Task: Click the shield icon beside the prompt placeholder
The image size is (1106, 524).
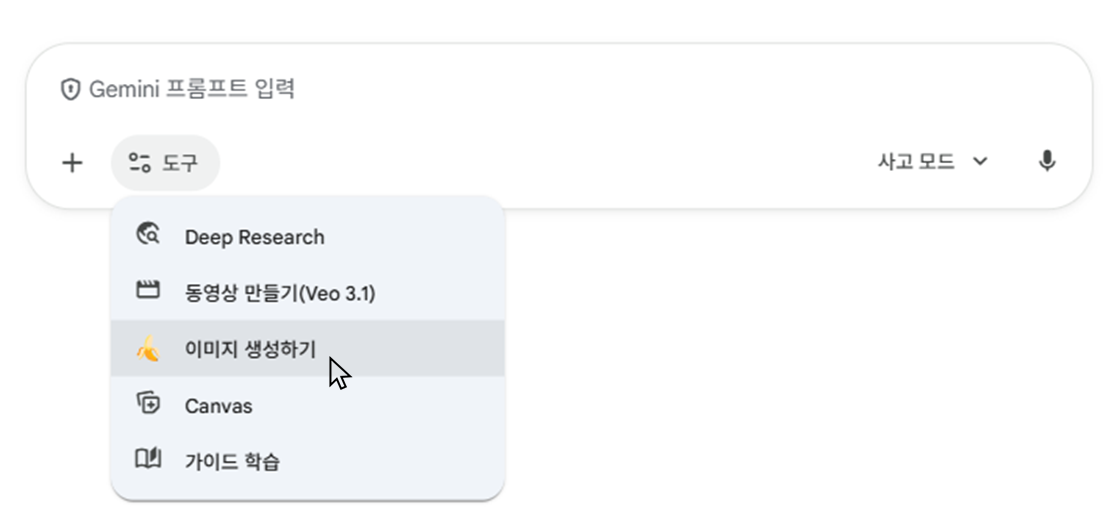Action: click(70, 90)
